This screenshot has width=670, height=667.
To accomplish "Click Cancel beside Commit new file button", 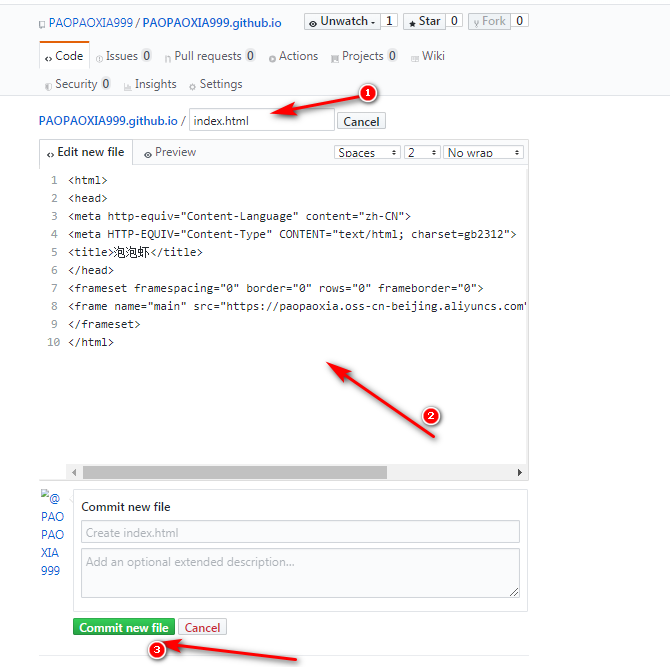I will pos(202,627).
